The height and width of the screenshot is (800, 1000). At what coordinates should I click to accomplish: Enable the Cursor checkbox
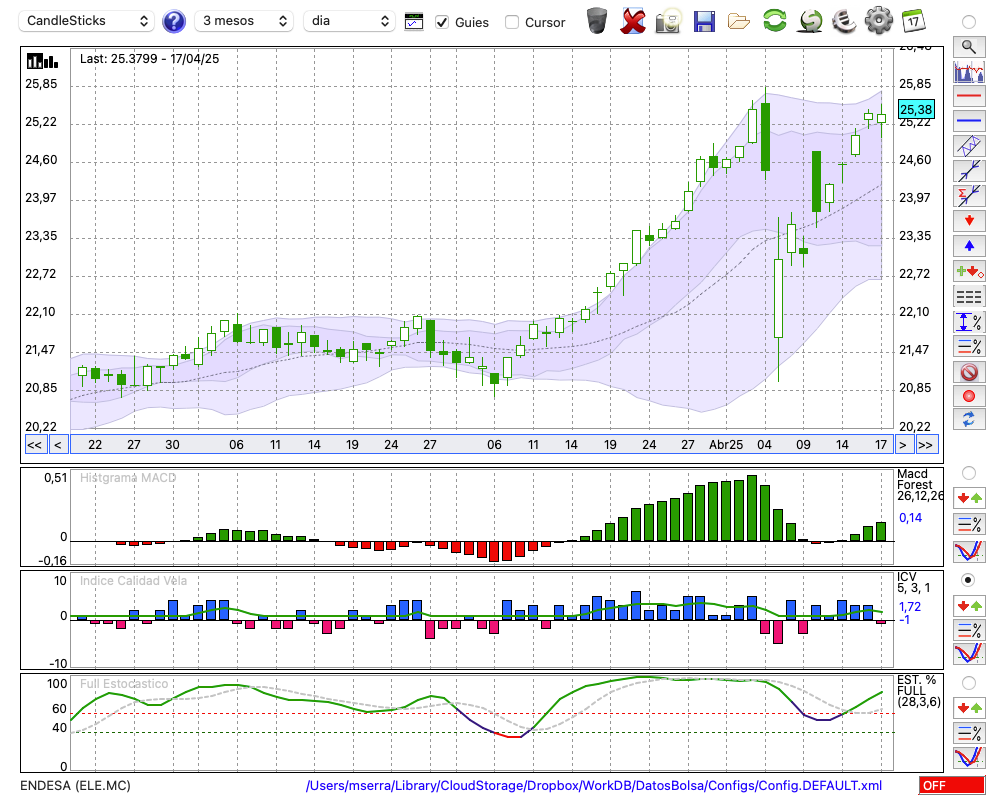(x=511, y=22)
